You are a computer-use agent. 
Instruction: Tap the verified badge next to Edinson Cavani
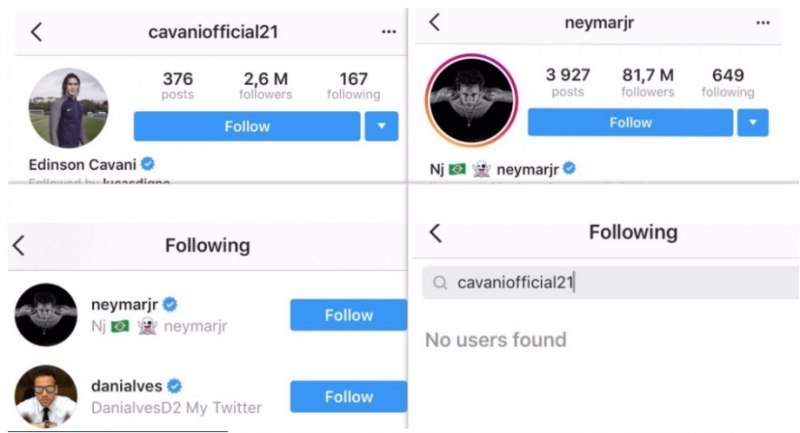tap(148, 164)
